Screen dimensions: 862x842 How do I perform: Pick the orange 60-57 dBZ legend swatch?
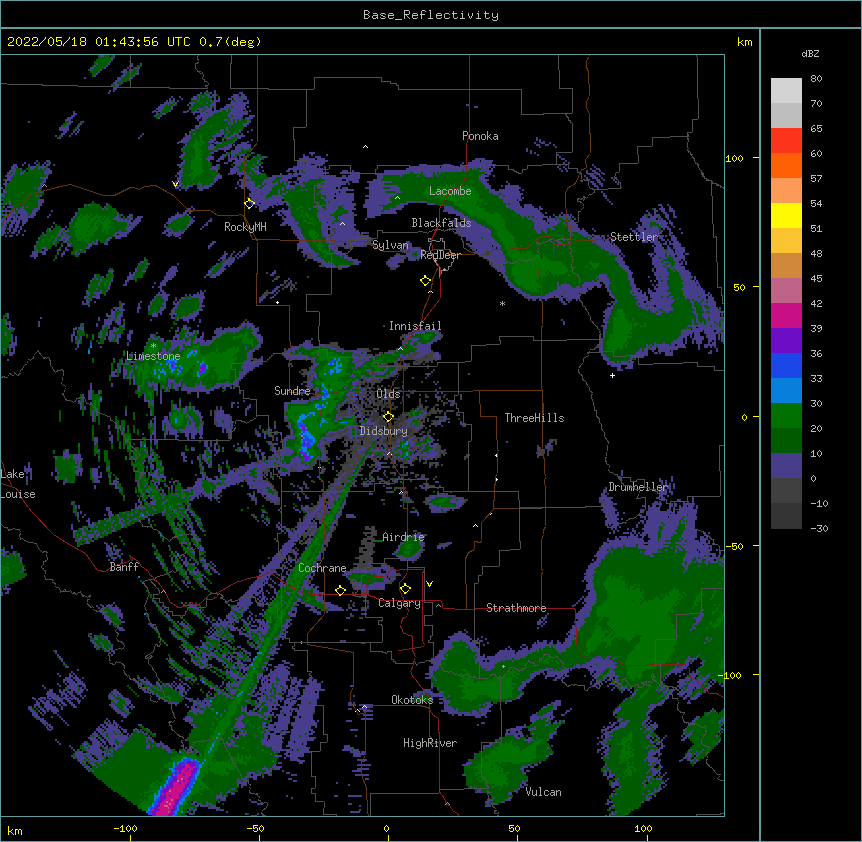(x=786, y=165)
